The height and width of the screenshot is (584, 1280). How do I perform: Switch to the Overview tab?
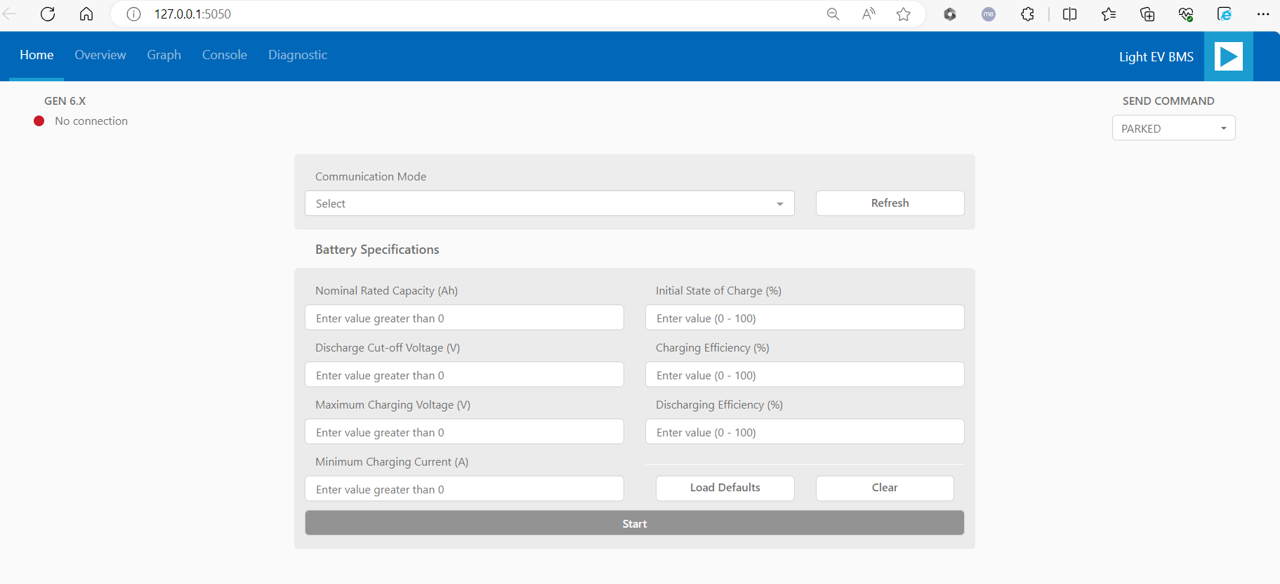100,55
